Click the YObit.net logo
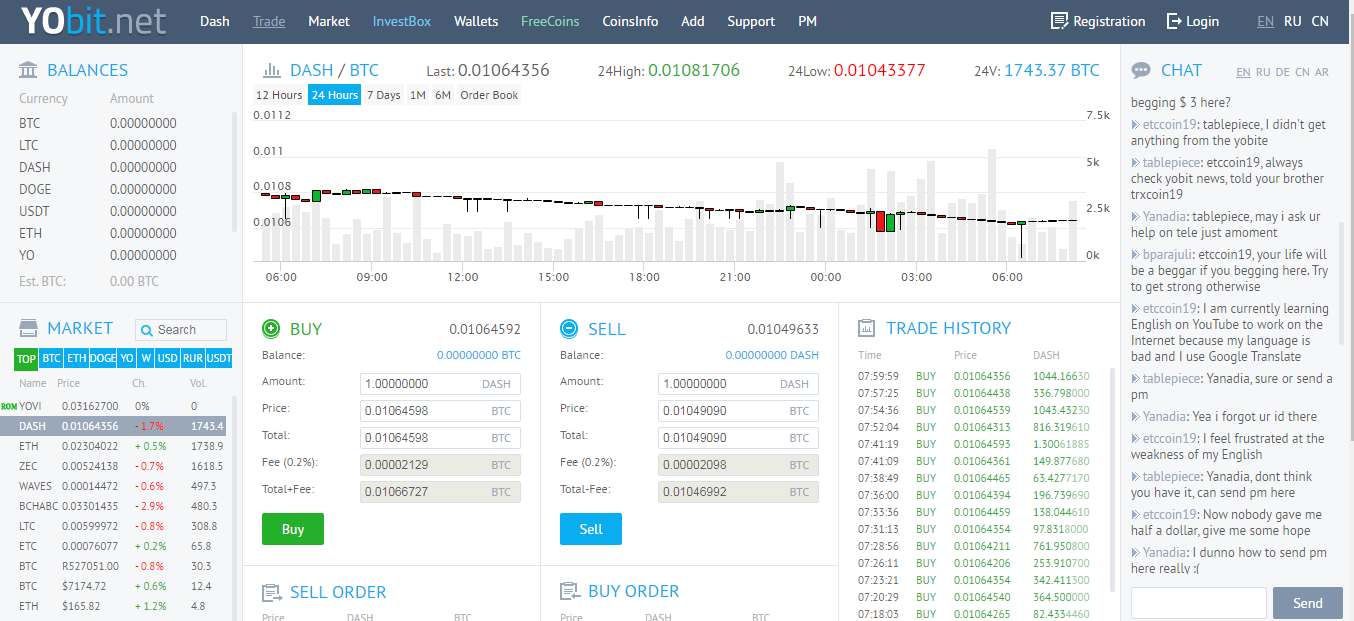Image resolution: width=1354 pixels, height=621 pixels. (94, 21)
